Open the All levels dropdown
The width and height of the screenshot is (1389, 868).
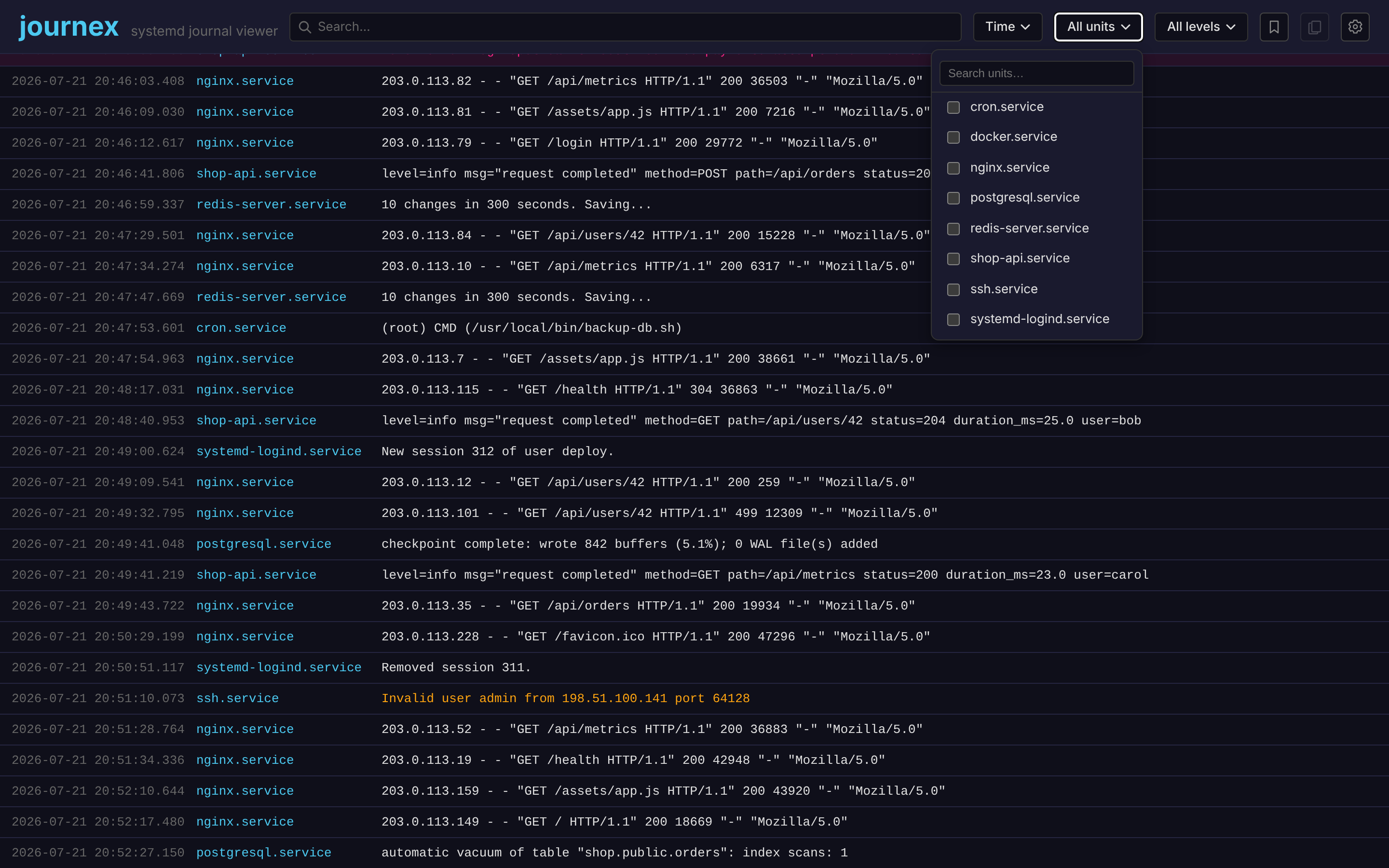point(1201,27)
